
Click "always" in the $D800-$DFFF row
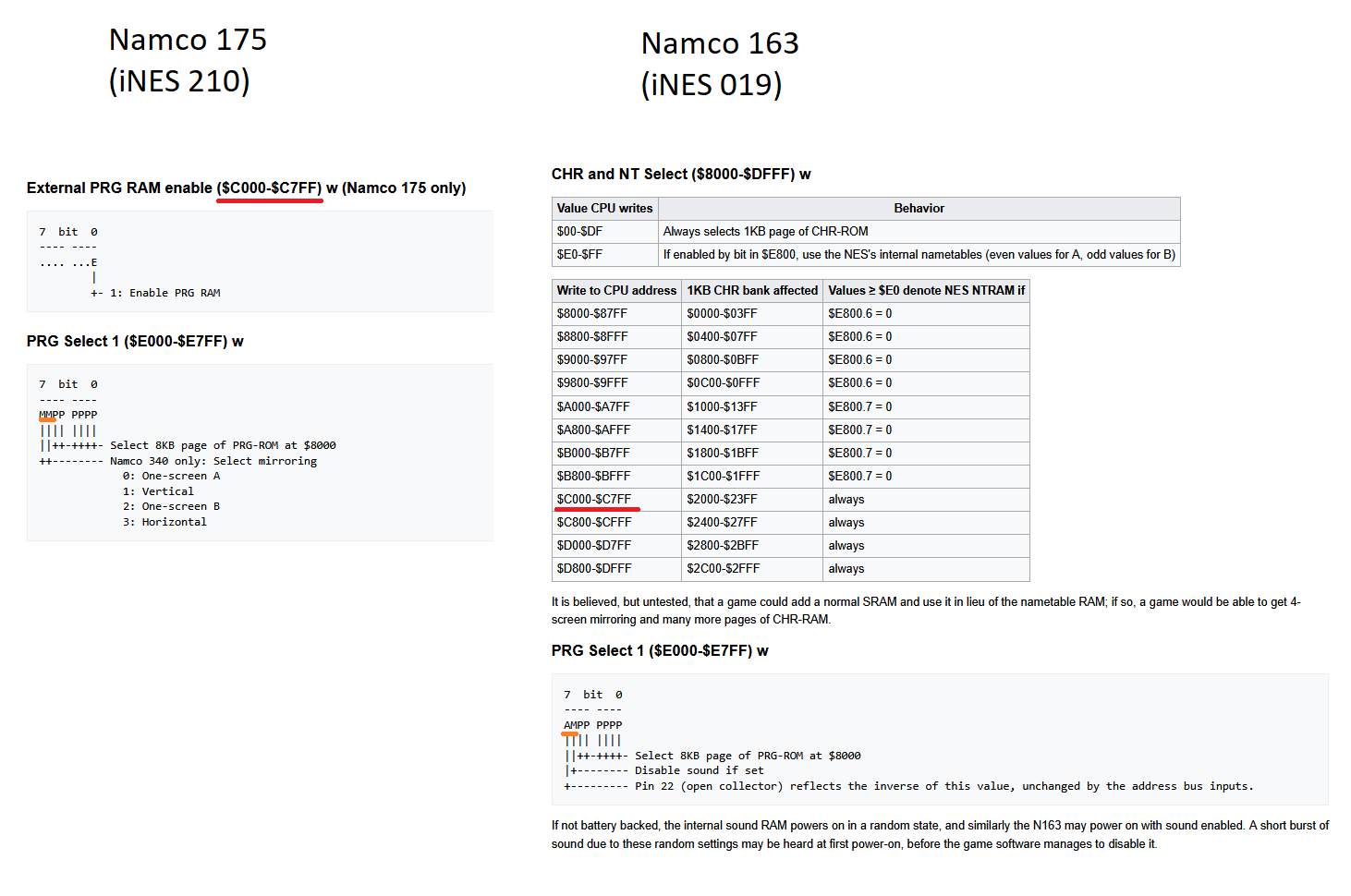click(926, 569)
